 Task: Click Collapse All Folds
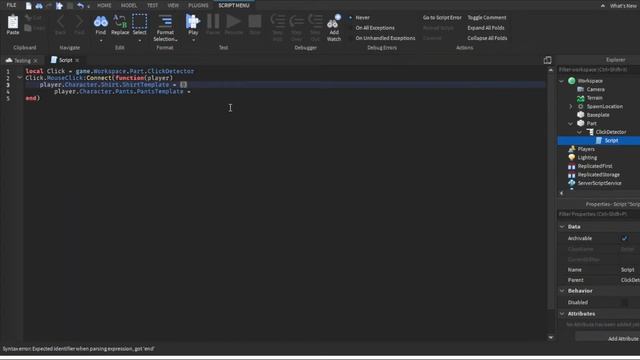pos(487,38)
